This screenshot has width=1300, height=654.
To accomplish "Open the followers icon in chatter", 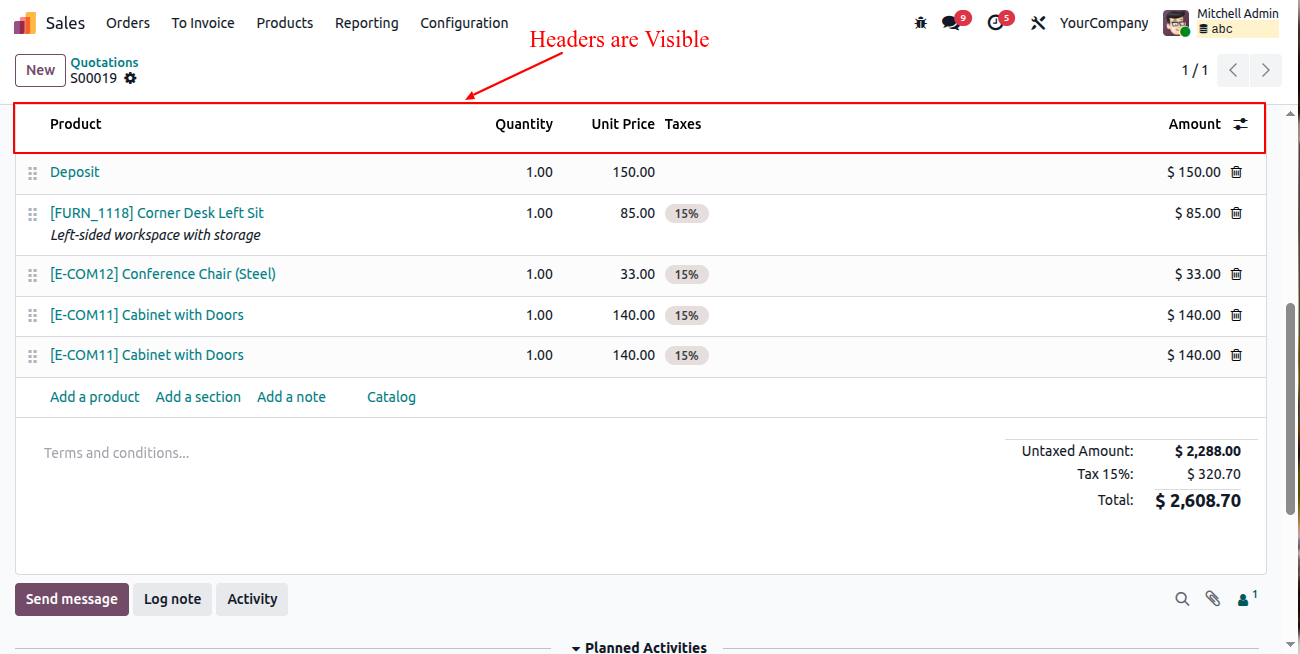I will [1245, 599].
